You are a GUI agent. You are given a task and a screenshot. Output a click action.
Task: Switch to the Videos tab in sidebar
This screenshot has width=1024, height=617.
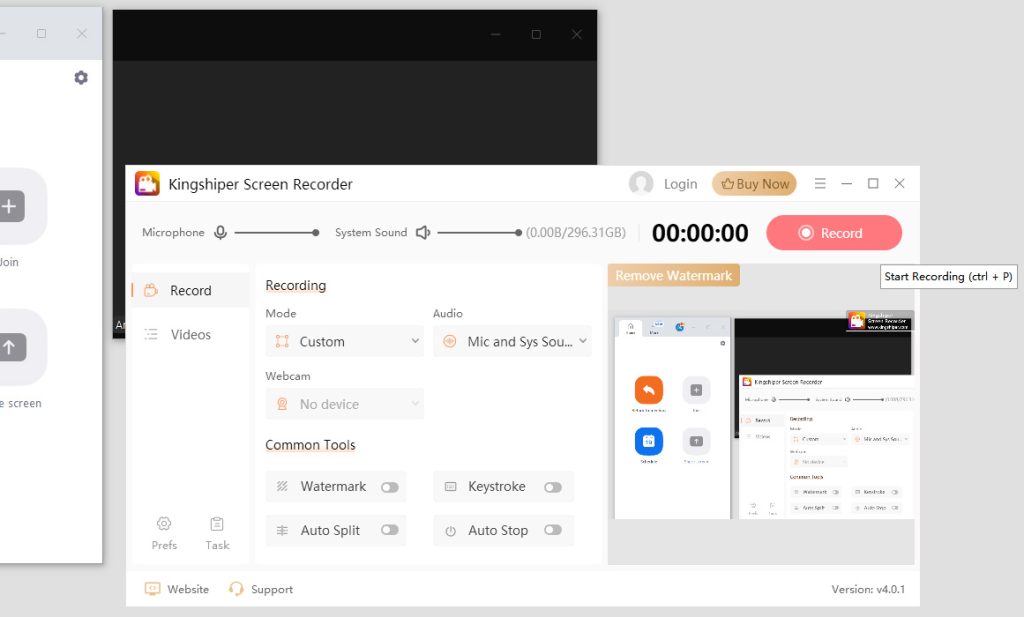pyautogui.click(x=190, y=334)
